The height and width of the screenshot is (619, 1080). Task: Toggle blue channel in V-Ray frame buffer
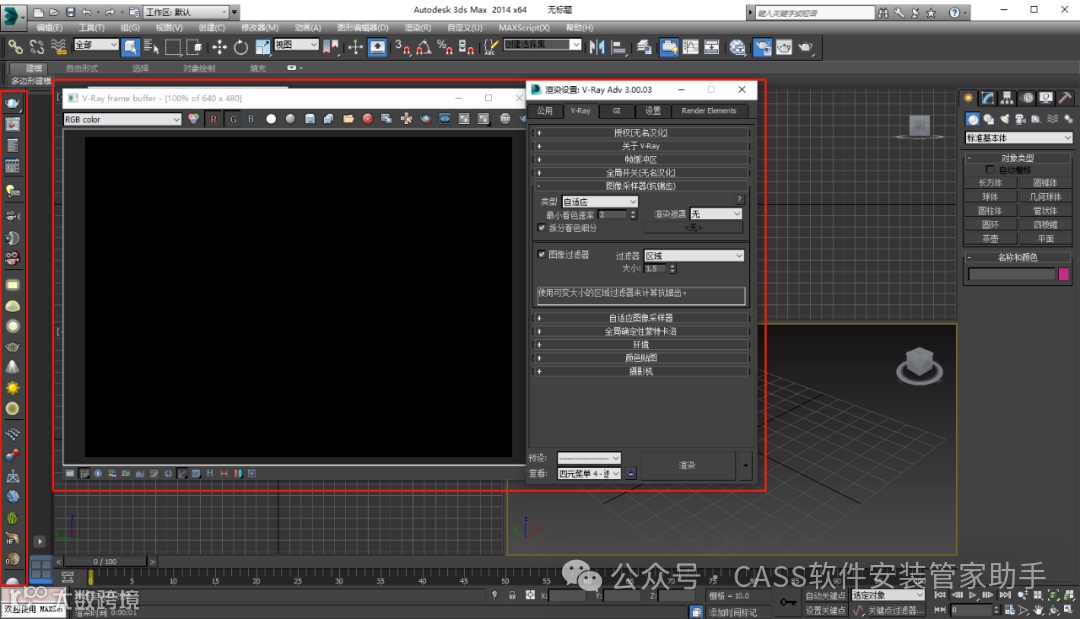click(x=251, y=119)
